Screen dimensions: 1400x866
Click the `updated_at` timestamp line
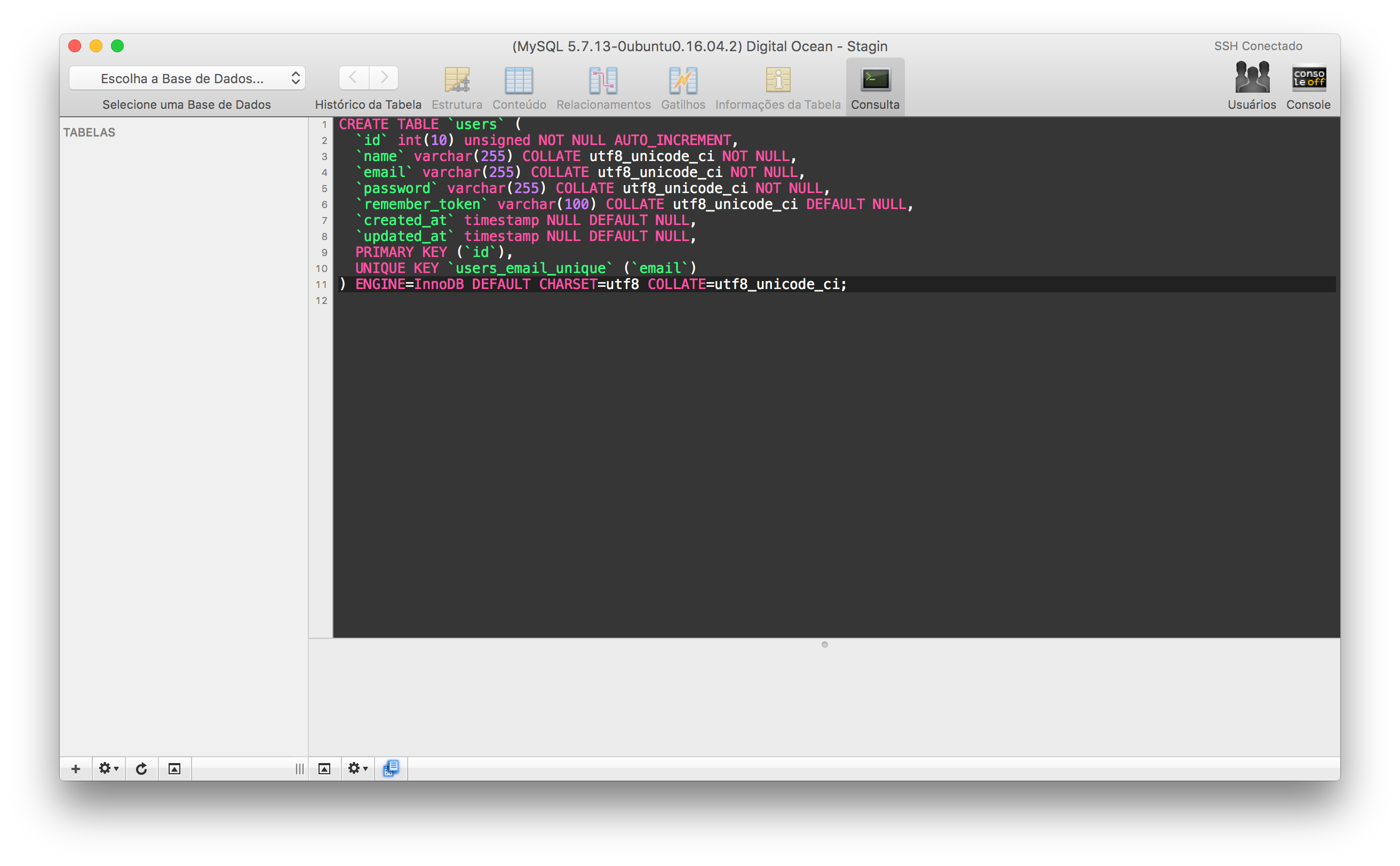(526, 237)
